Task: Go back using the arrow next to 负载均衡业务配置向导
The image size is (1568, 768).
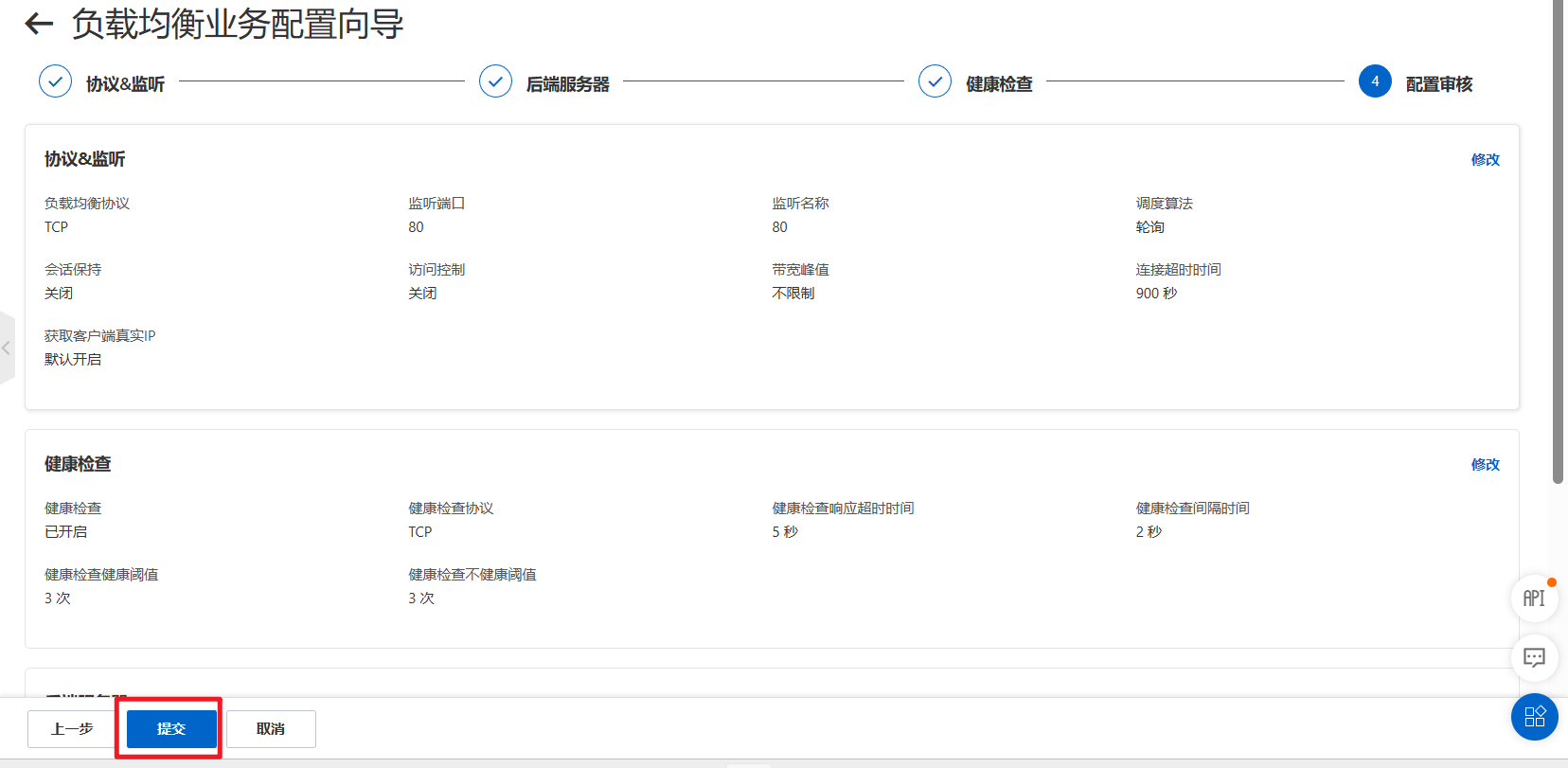Action: 39,24
